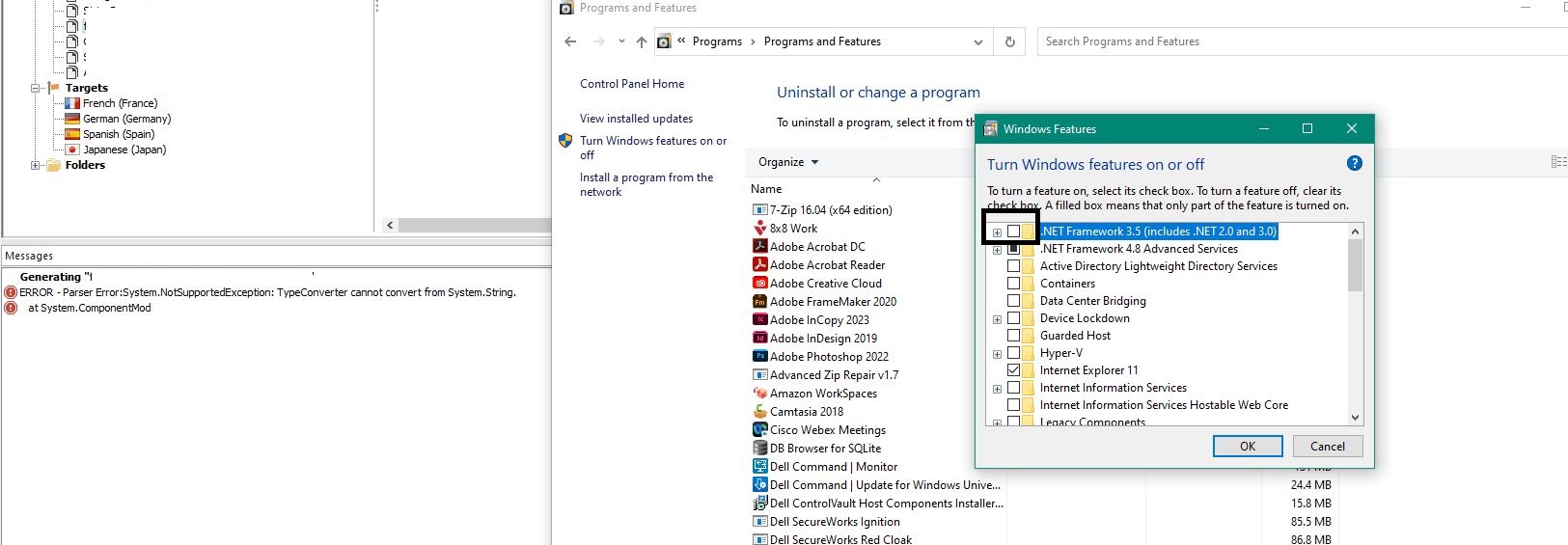Click the Windows Features list scrollbar thumb
Viewport: 1568px width, 545px height.
1355,265
